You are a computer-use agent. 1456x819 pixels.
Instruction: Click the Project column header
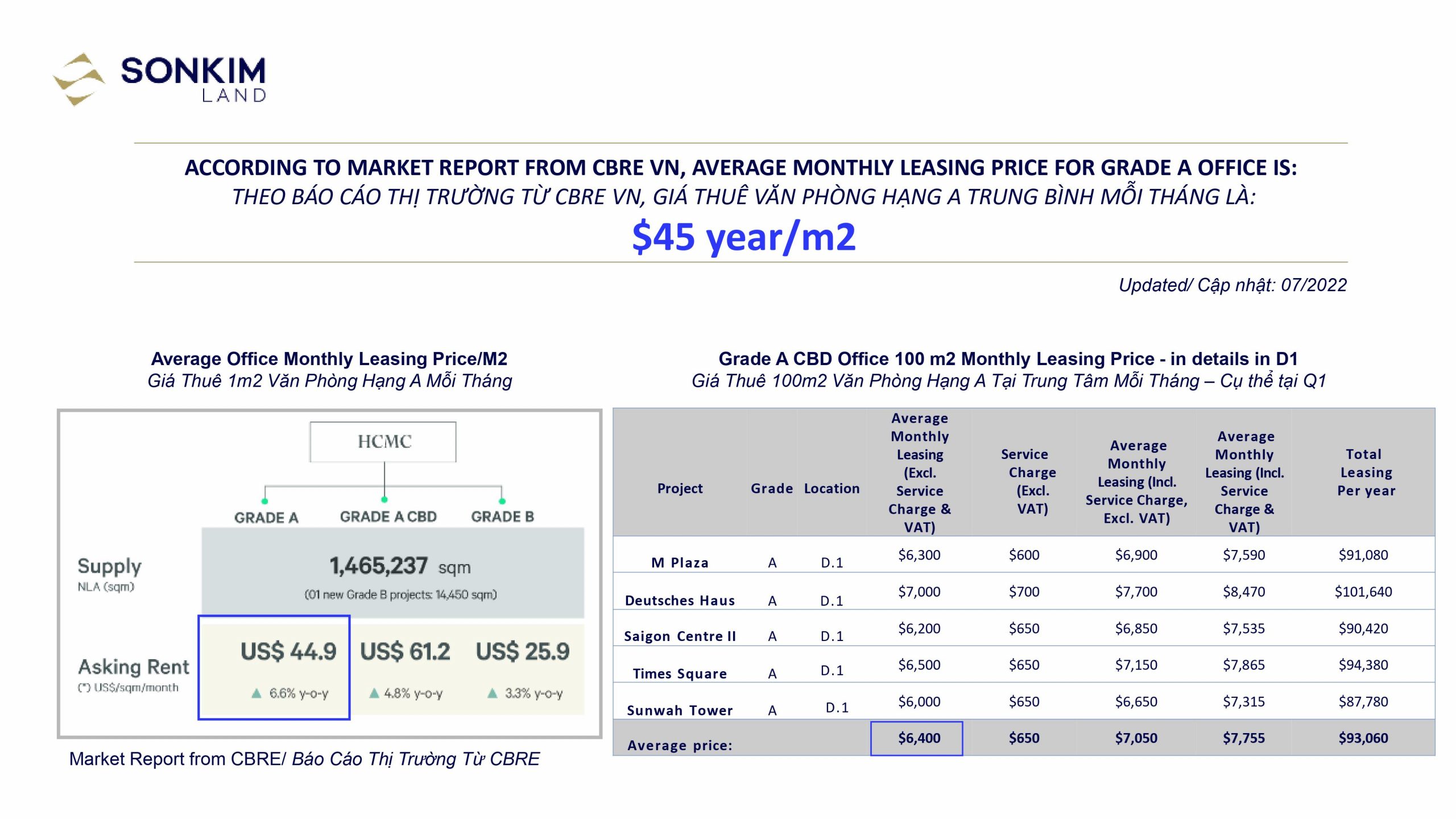pos(680,489)
